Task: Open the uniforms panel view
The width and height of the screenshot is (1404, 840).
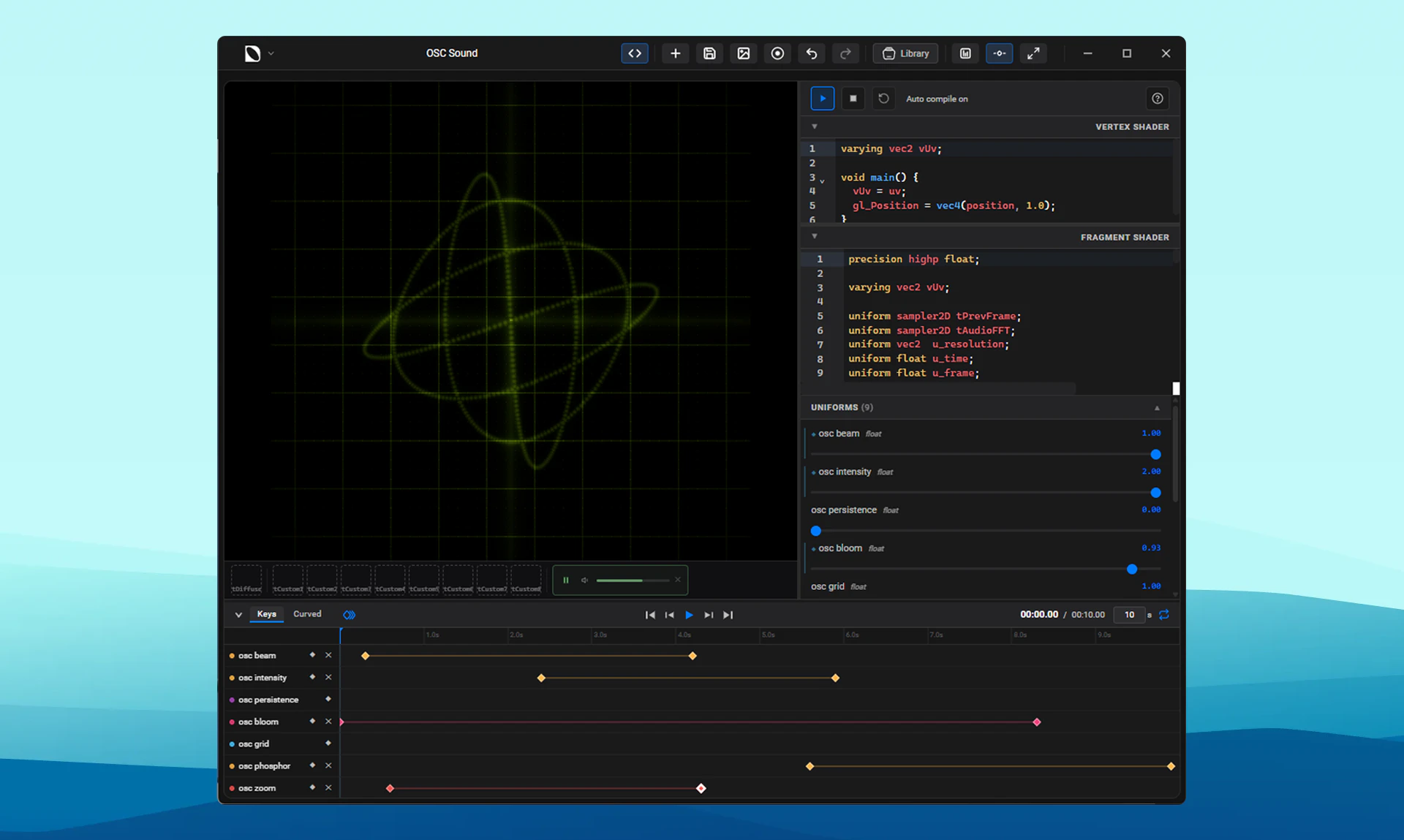Action: pyautogui.click(x=1000, y=53)
